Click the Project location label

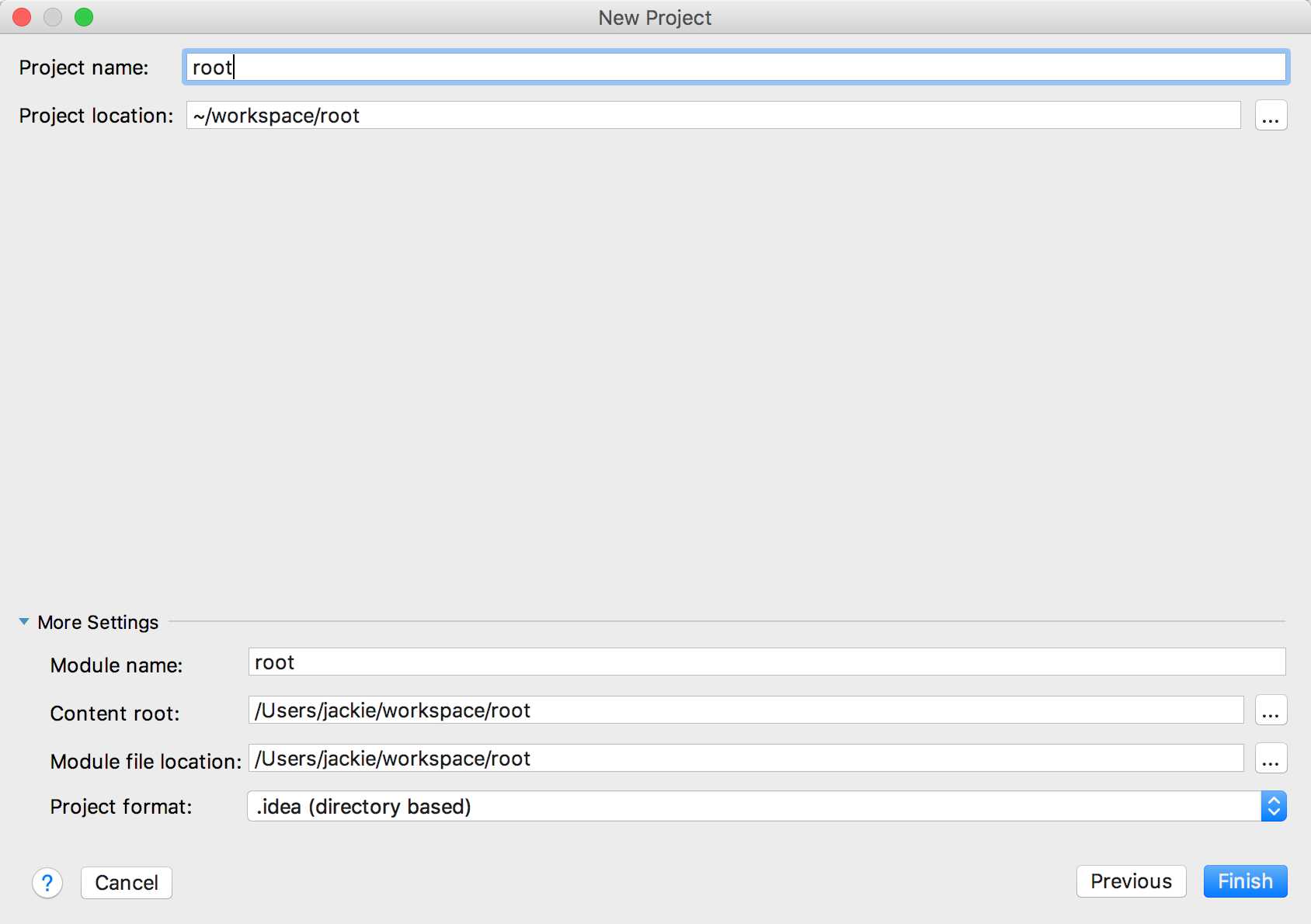(x=96, y=116)
